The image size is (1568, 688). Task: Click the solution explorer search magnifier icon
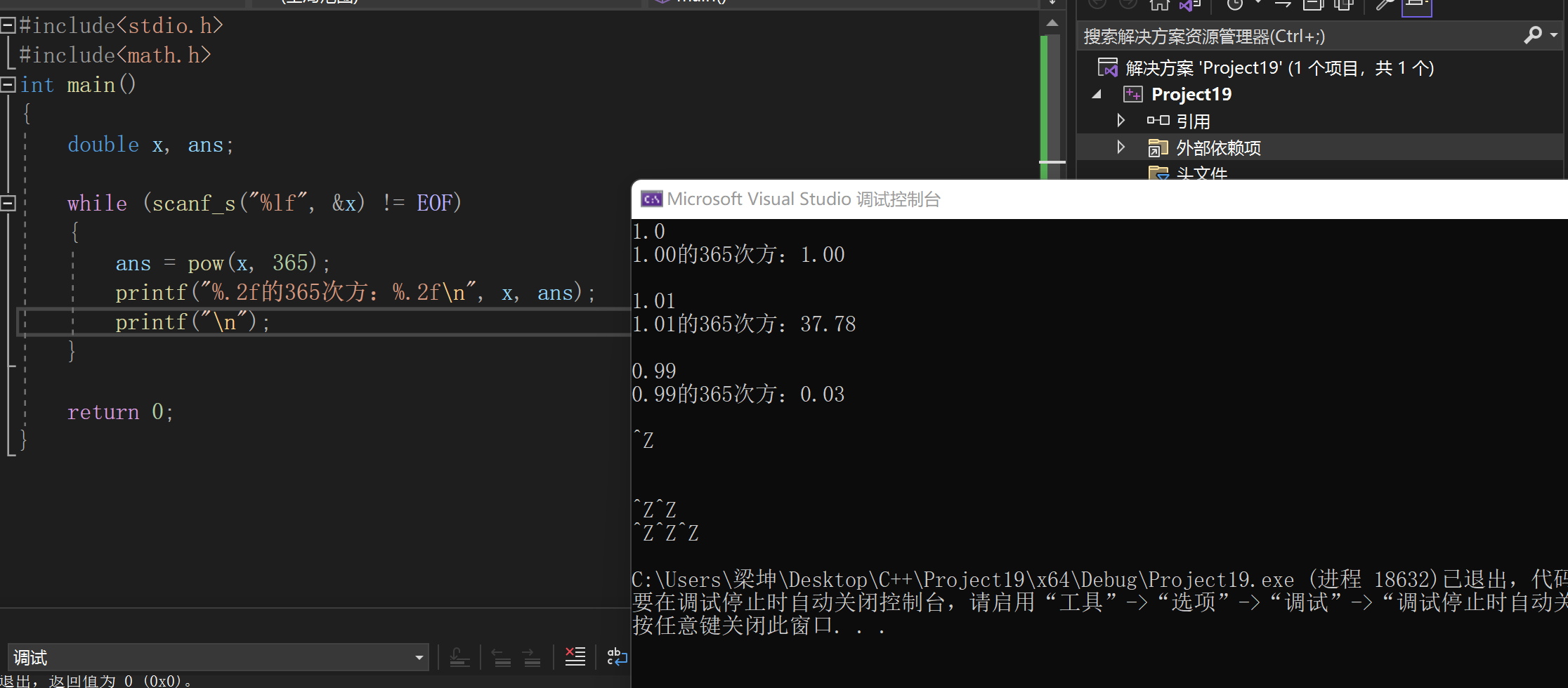(x=1533, y=35)
